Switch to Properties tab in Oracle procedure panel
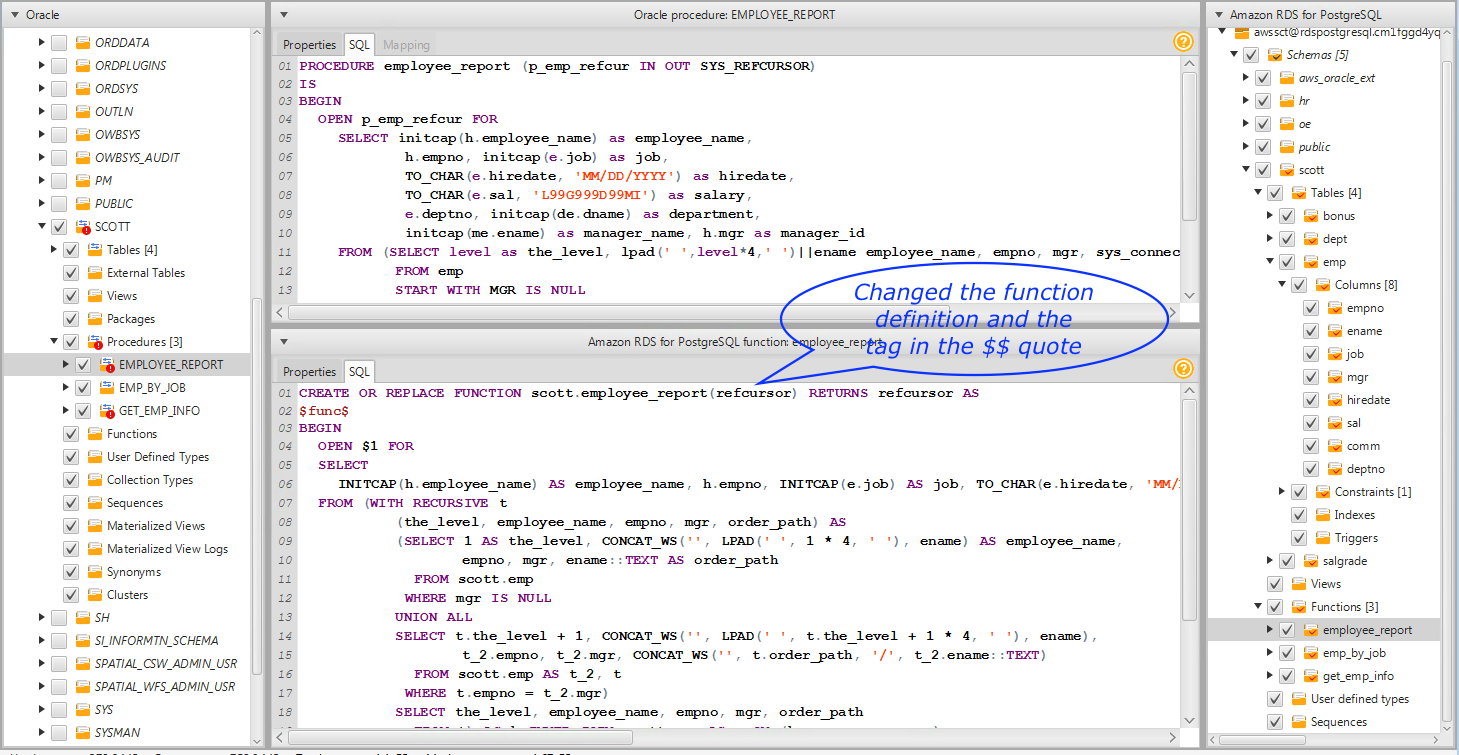1459x755 pixels. pyautogui.click(x=309, y=45)
